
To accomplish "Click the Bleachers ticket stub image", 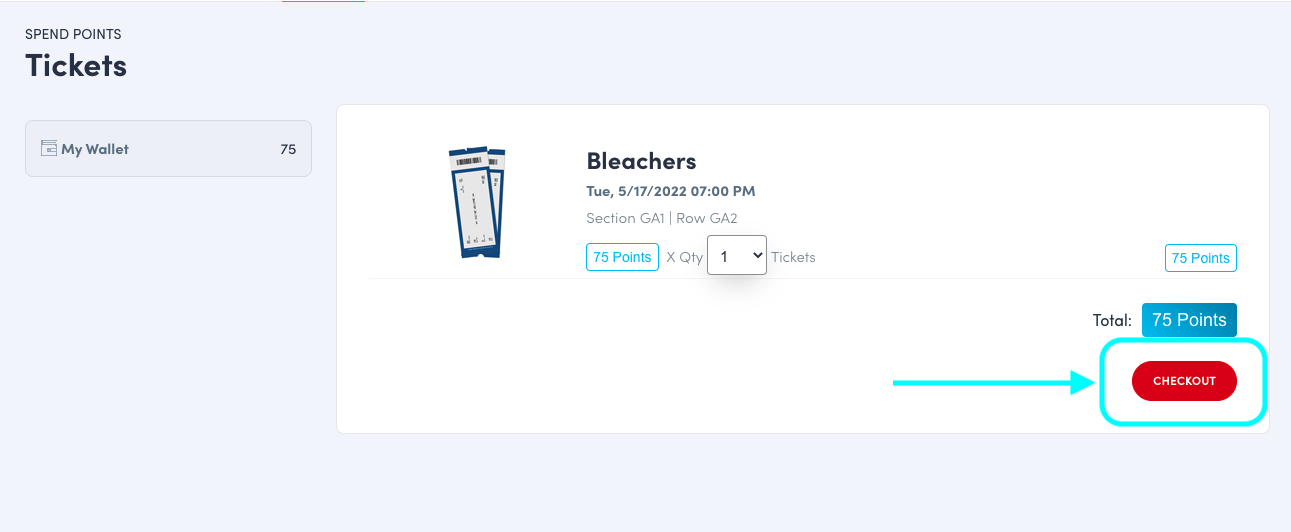I will (x=474, y=202).
